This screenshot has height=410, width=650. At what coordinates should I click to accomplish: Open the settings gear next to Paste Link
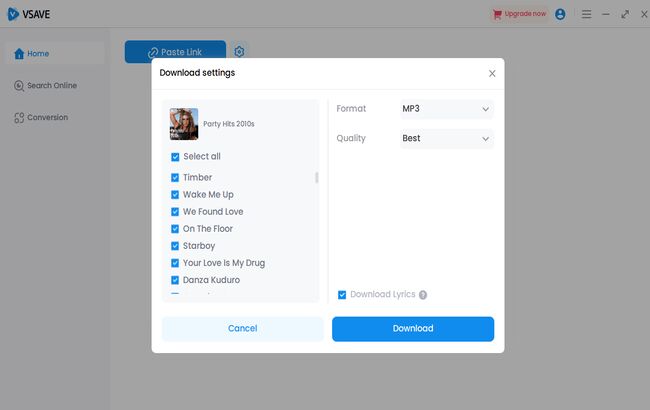click(x=239, y=51)
